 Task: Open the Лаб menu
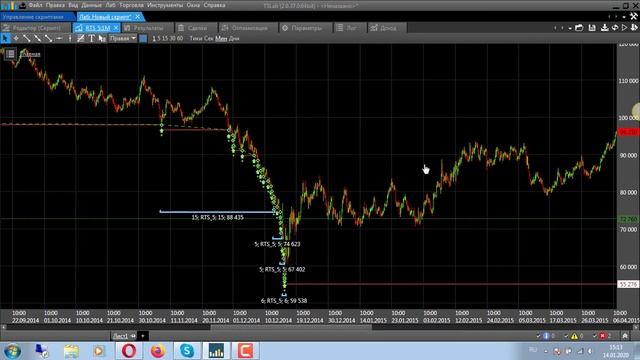pyautogui.click(x=110, y=5)
